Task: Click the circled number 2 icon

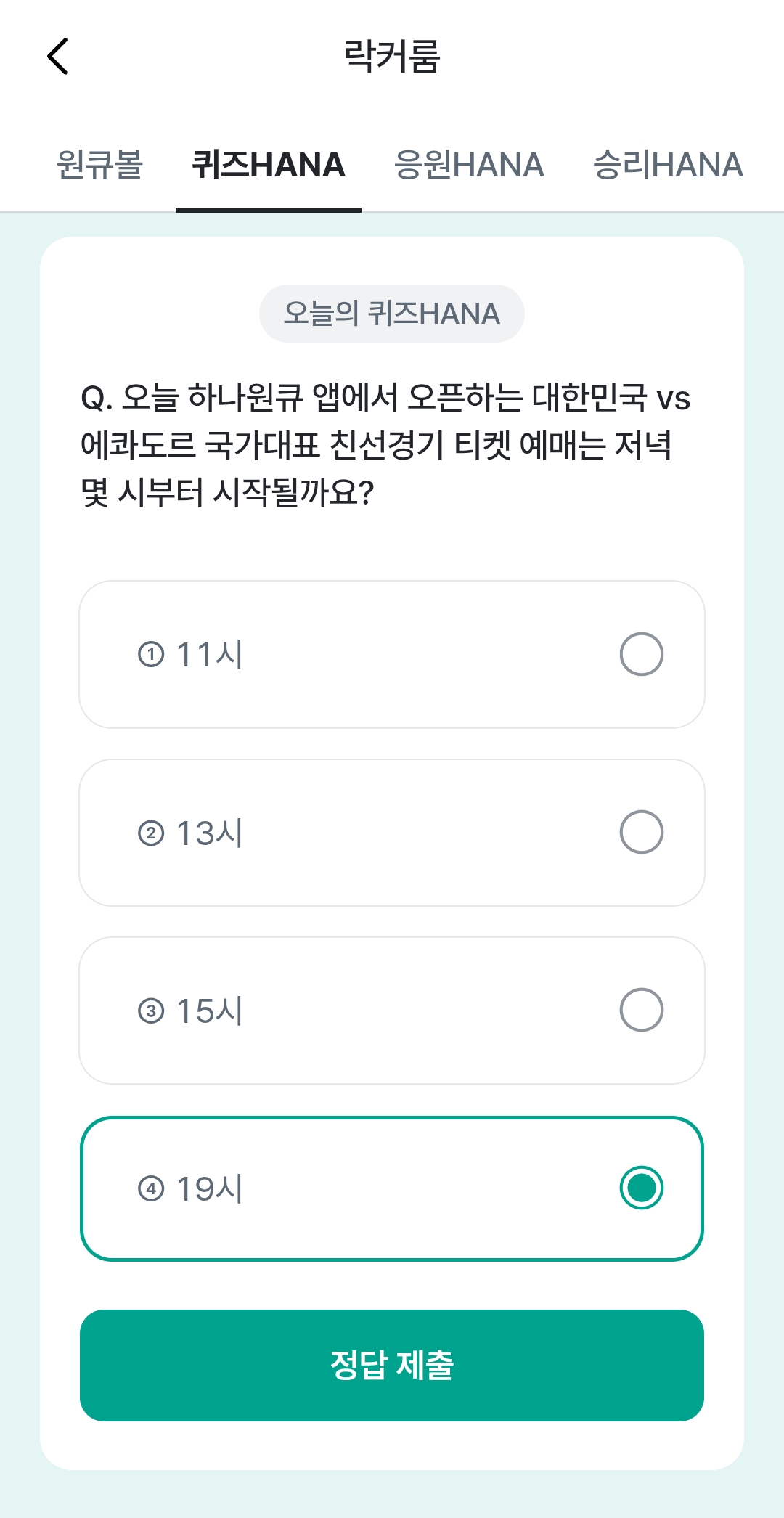Action: [151, 833]
